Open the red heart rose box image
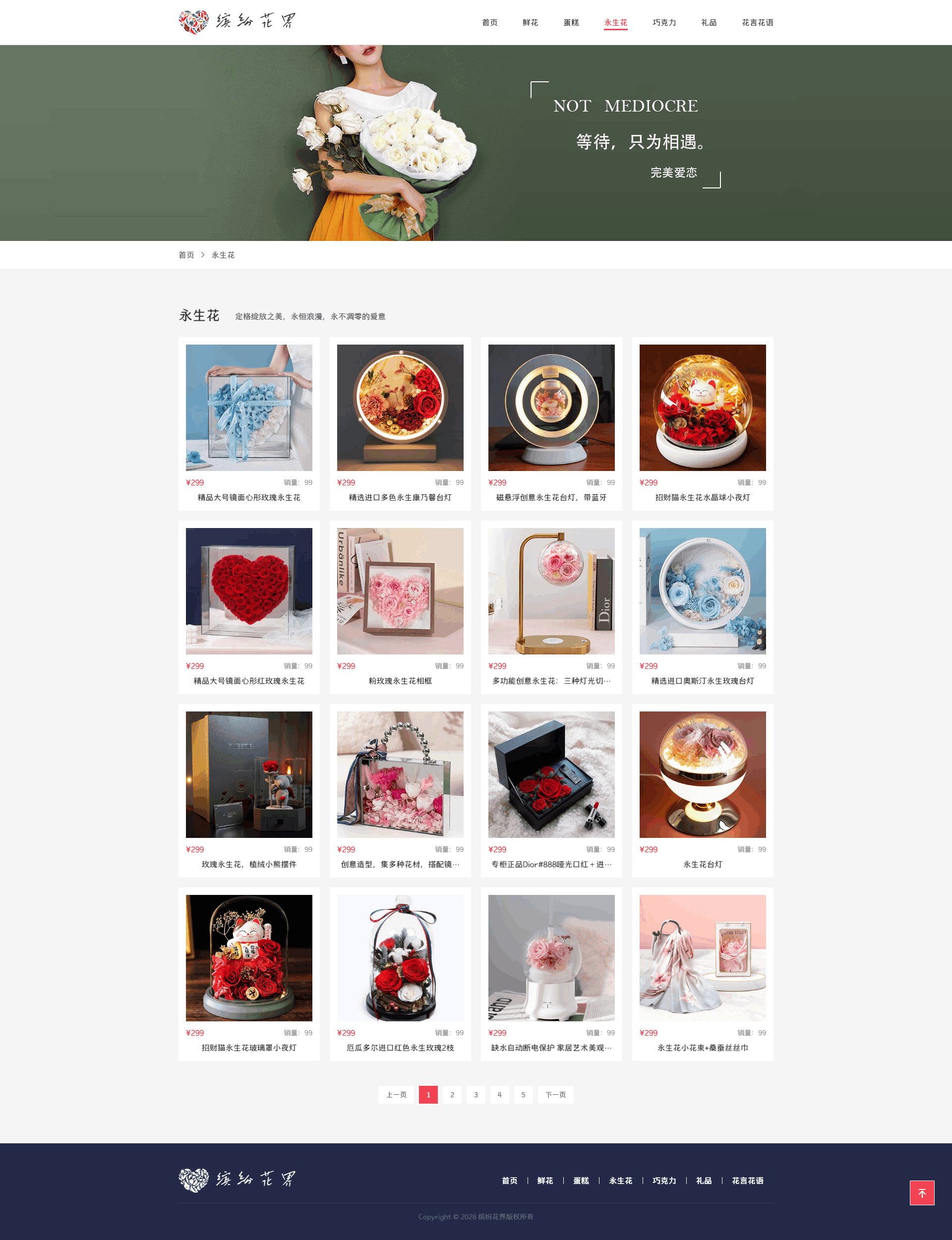This screenshot has width=952, height=1240. 249,591
